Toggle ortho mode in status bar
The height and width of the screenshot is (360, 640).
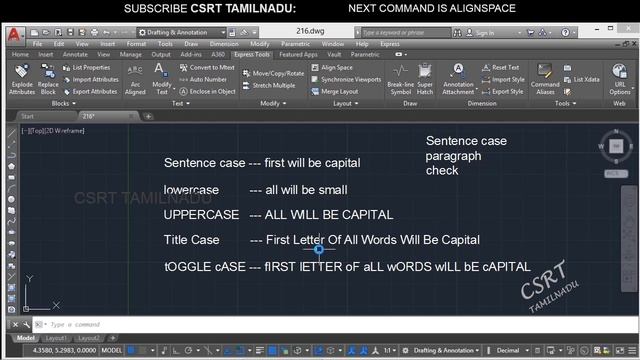176,350
